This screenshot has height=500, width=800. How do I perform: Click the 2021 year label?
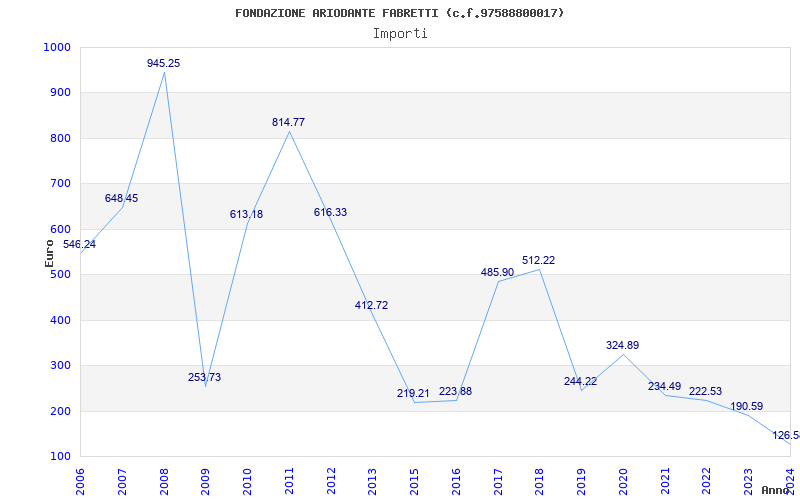coord(665,481)
